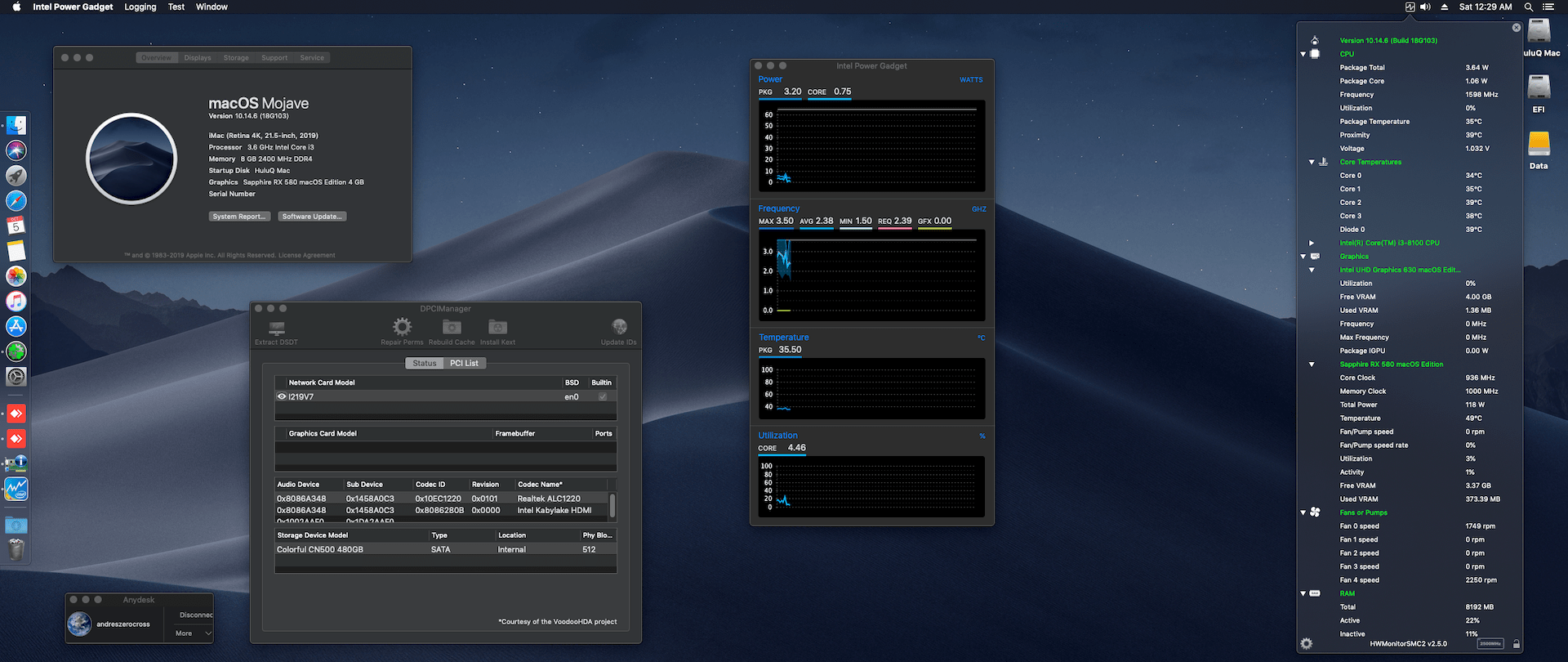
Task: Collapse the Core Temperatures group
Action: point(1312,162)
